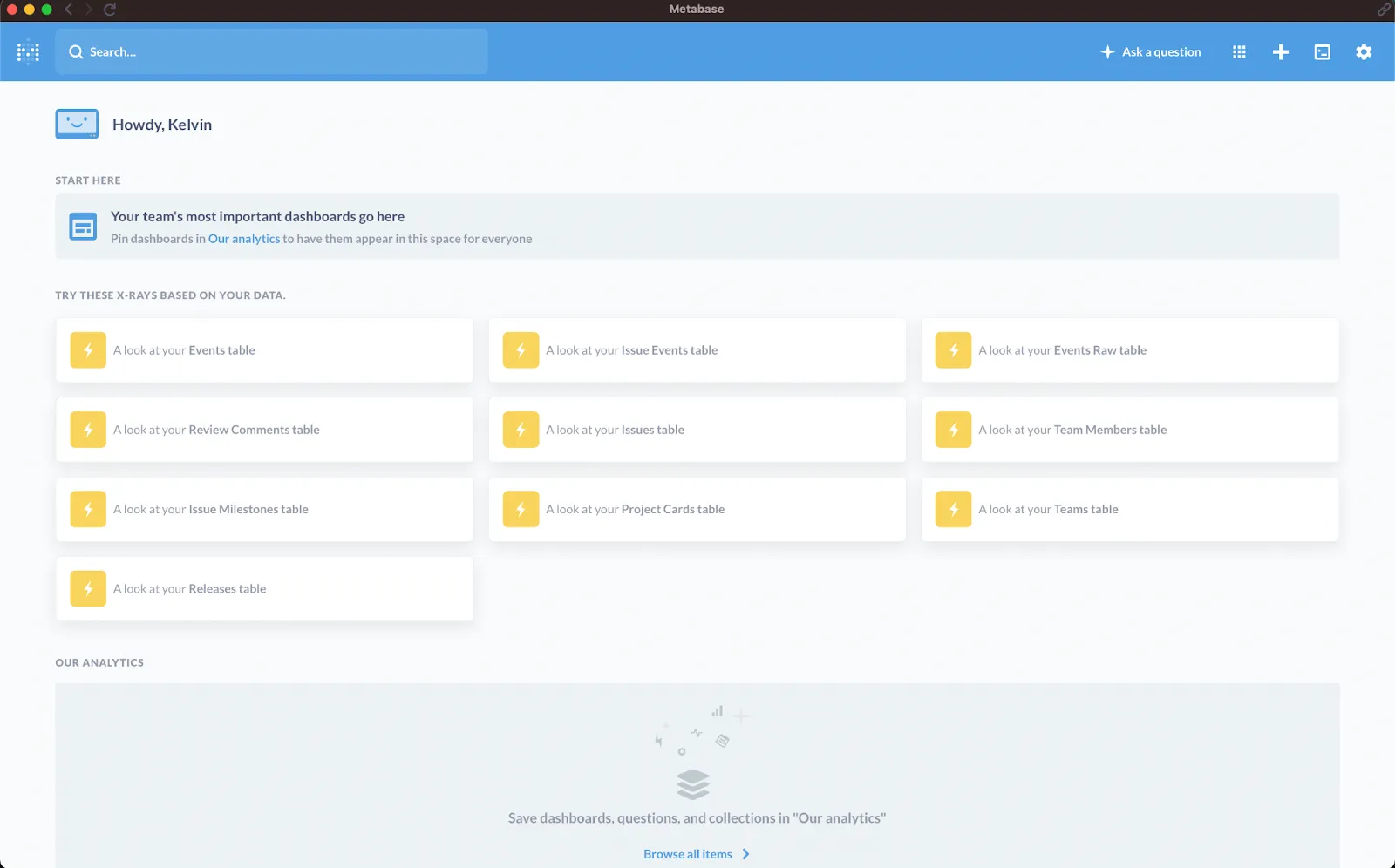Click "Your team's most important dashboards go here"
The height and width of the screenshot is (868, 1395).
[257, 216]
